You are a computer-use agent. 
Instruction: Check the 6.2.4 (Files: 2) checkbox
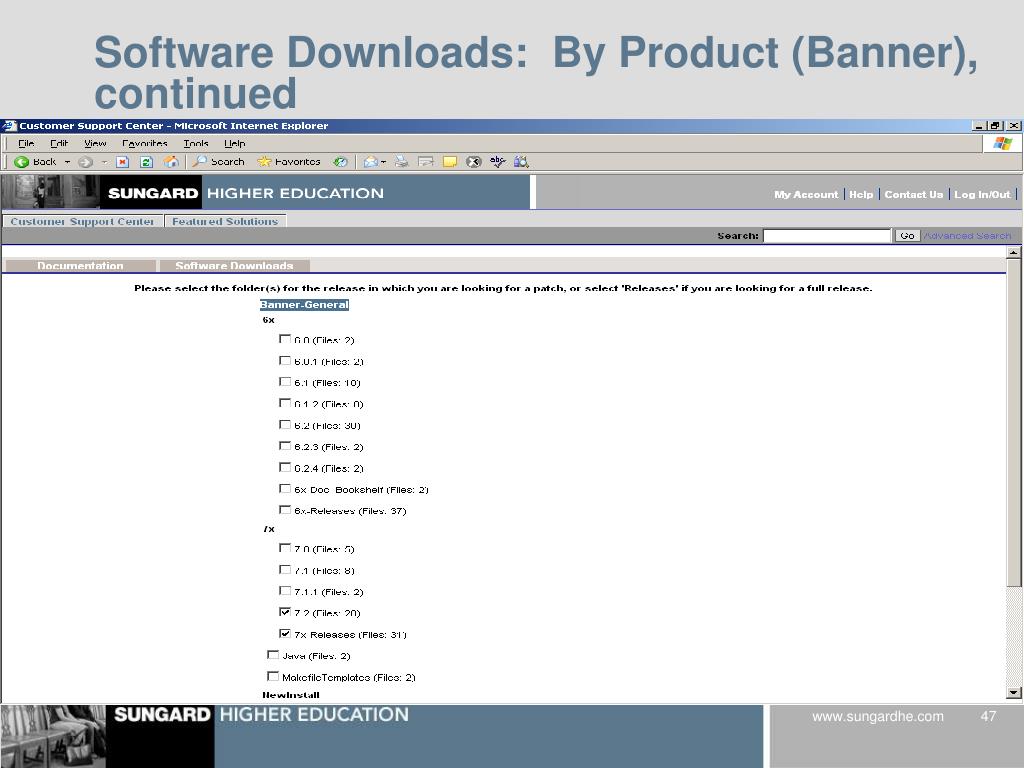(x=285, y=468)
